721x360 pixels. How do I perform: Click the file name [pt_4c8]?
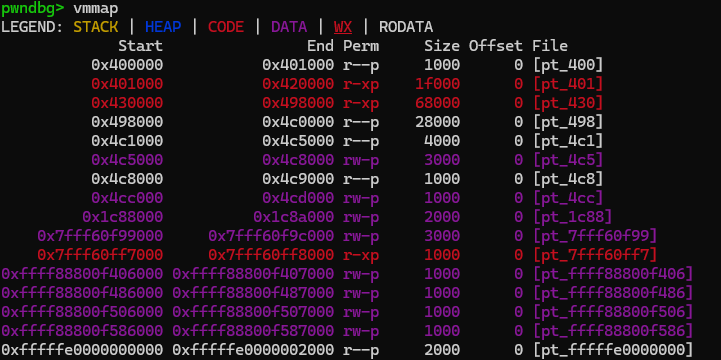(568, 178)
